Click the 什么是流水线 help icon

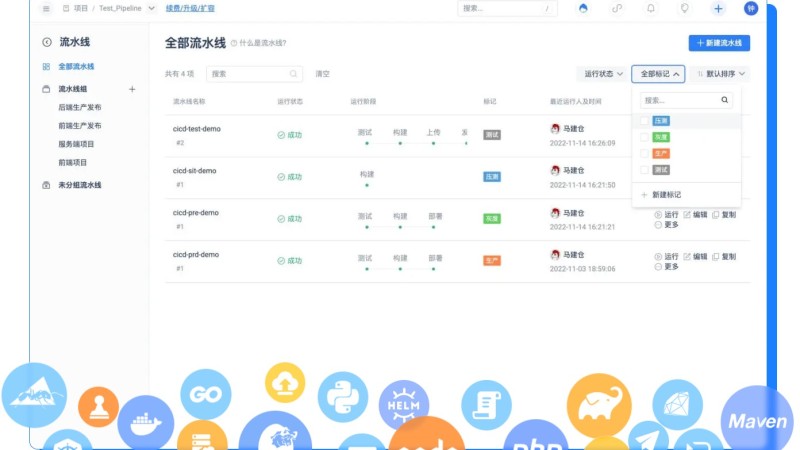(x=234, y=43)
